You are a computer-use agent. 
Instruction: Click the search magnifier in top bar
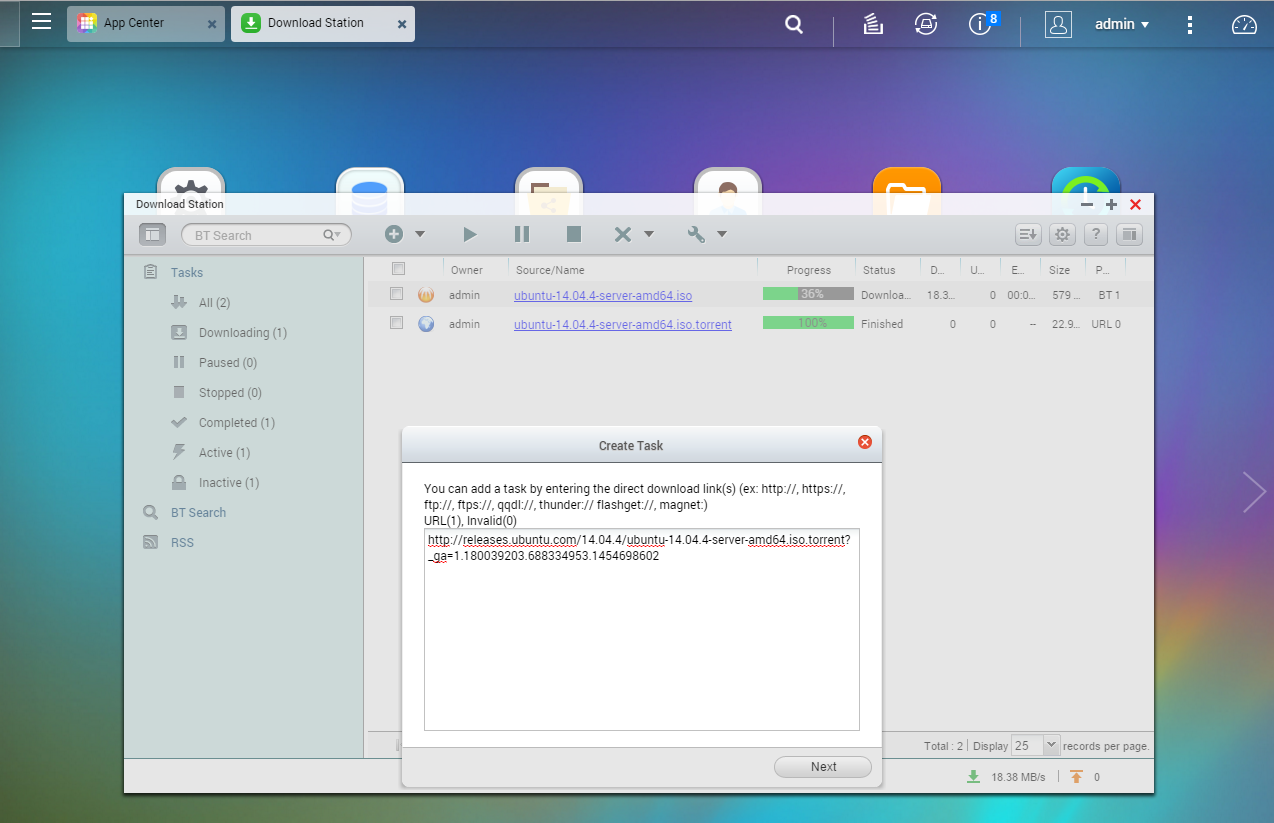[794, 25]
